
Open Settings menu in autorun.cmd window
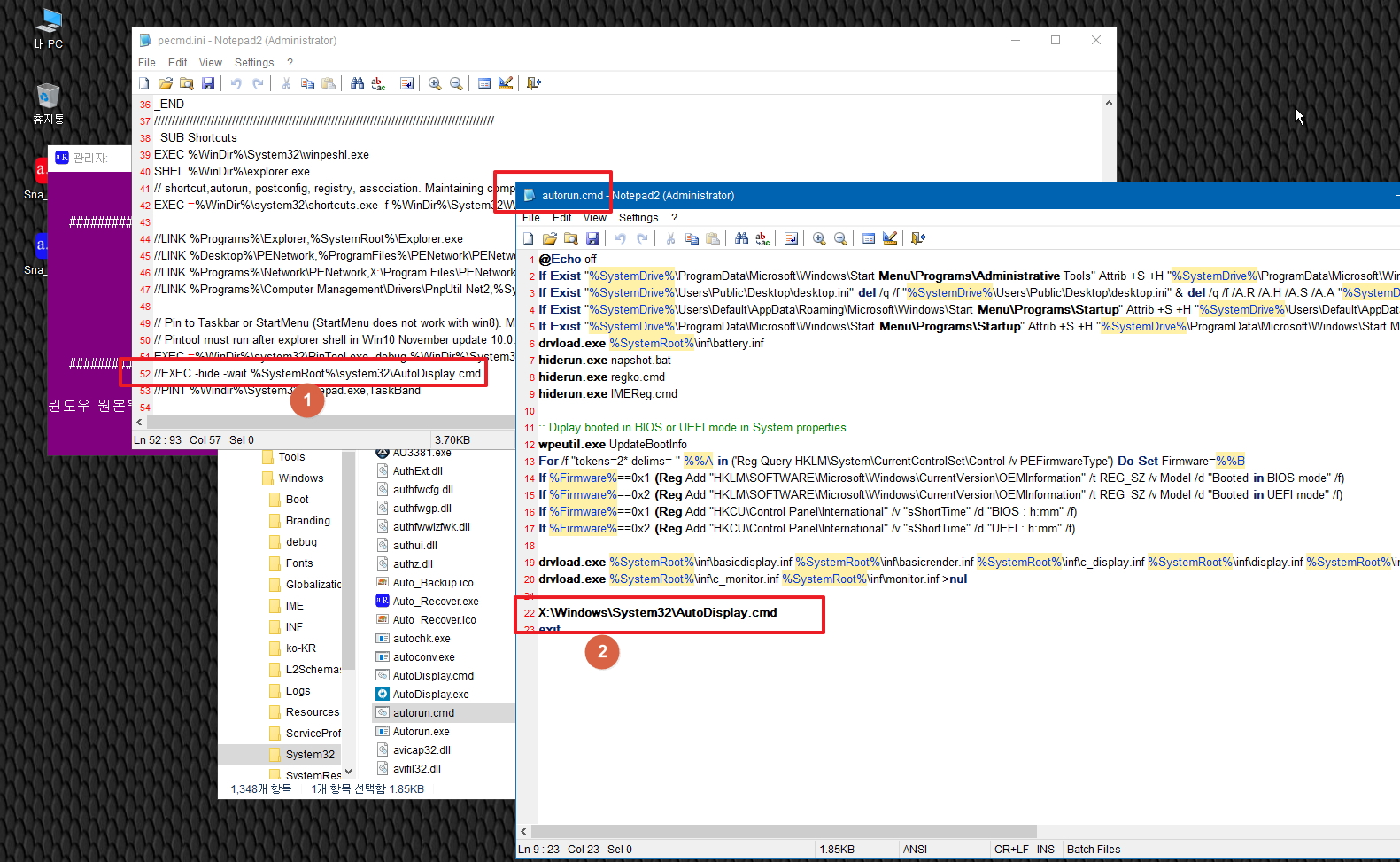click(638, 218)
